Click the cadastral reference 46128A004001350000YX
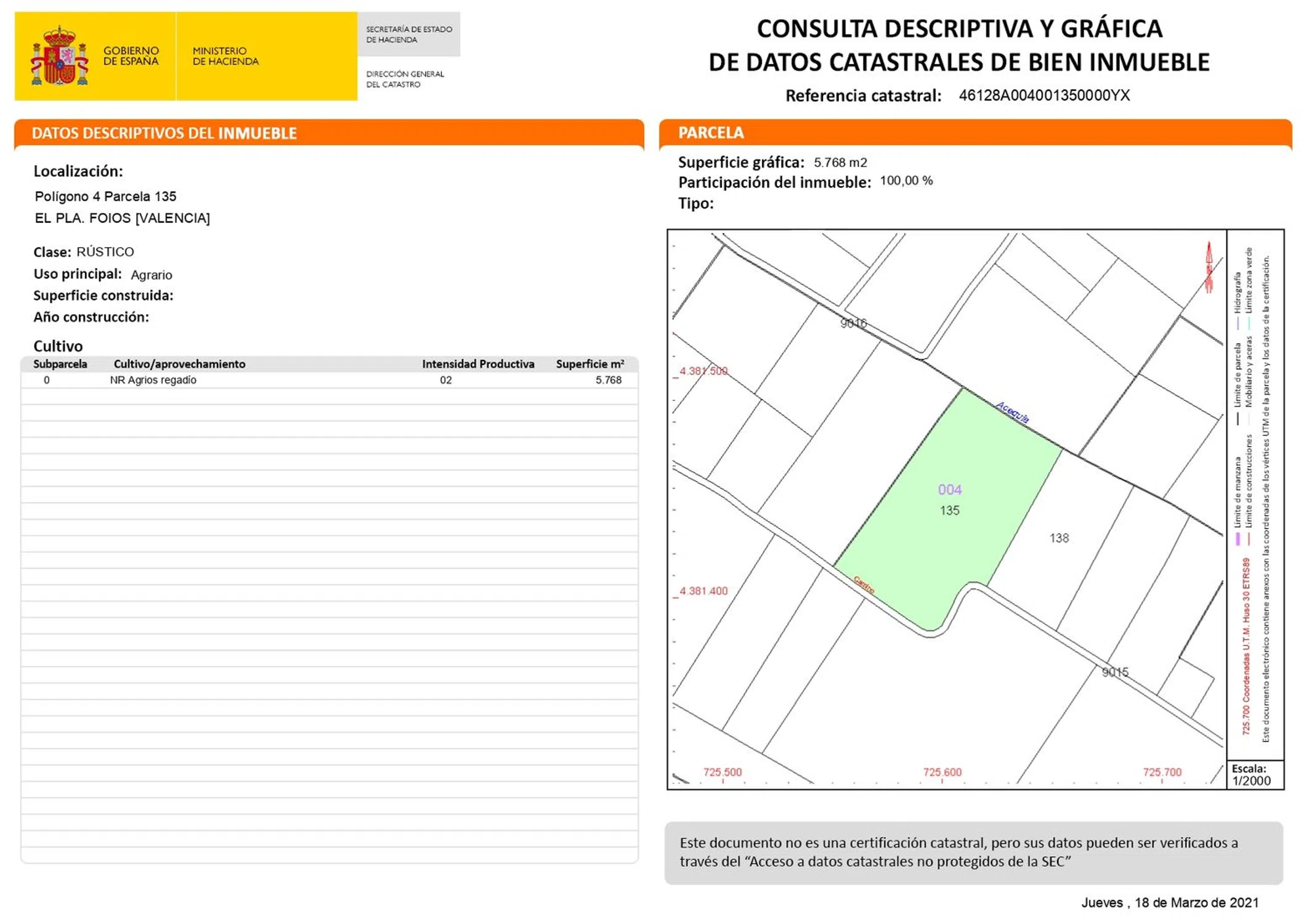The height and width of the screenshot is (924, 1309). pos(1044,95)
